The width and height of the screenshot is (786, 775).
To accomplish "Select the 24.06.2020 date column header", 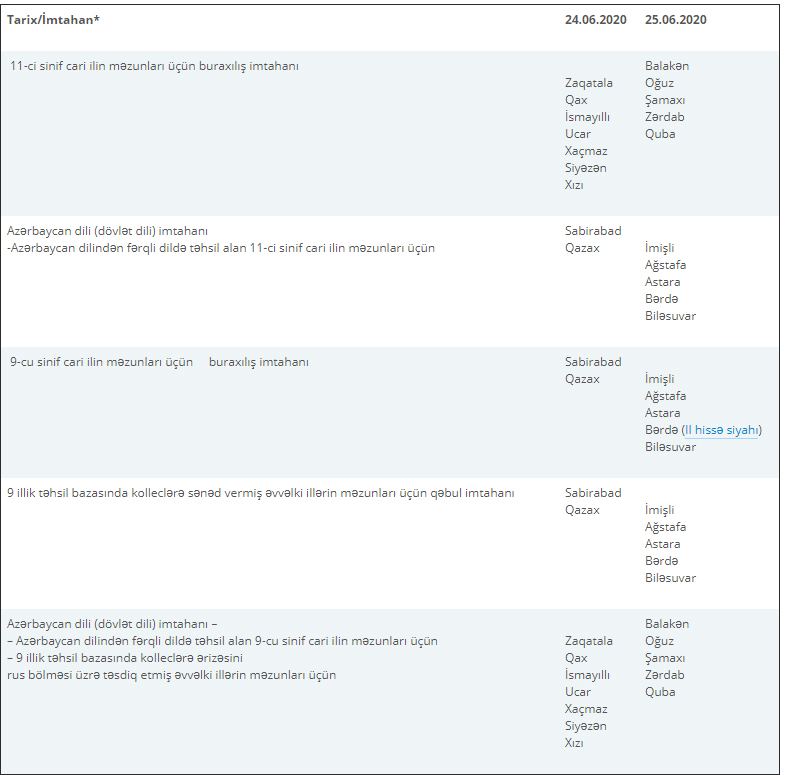I will [595, 19].
